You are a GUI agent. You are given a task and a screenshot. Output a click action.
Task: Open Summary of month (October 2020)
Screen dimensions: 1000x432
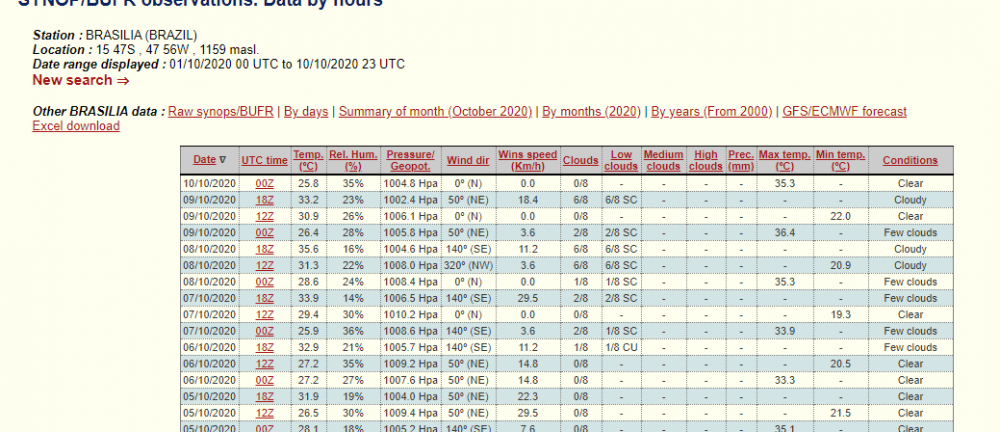(x=435, y=112)
